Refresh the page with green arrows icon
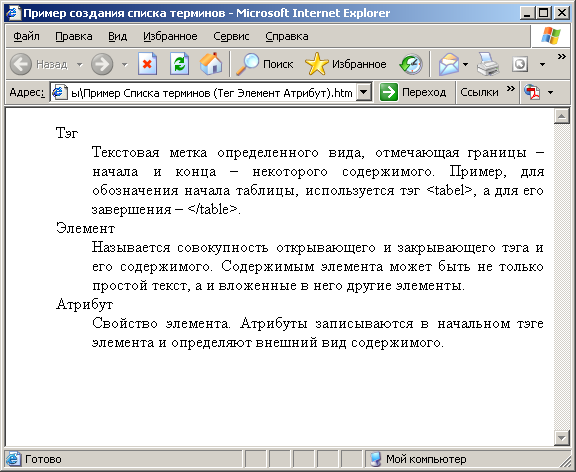 click(179, 64)
